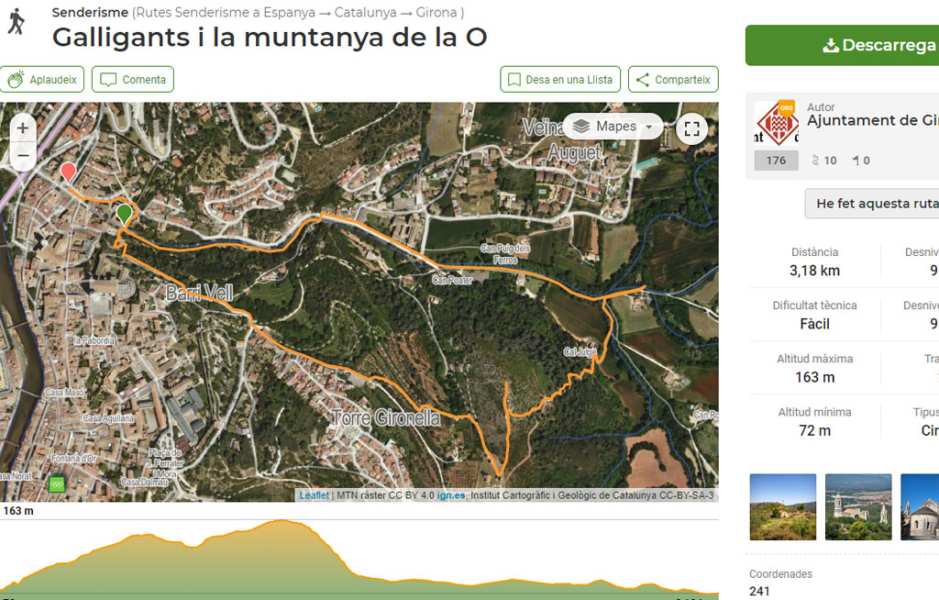Click the clapping hands icon on Aplaudeix

point(17,79)
